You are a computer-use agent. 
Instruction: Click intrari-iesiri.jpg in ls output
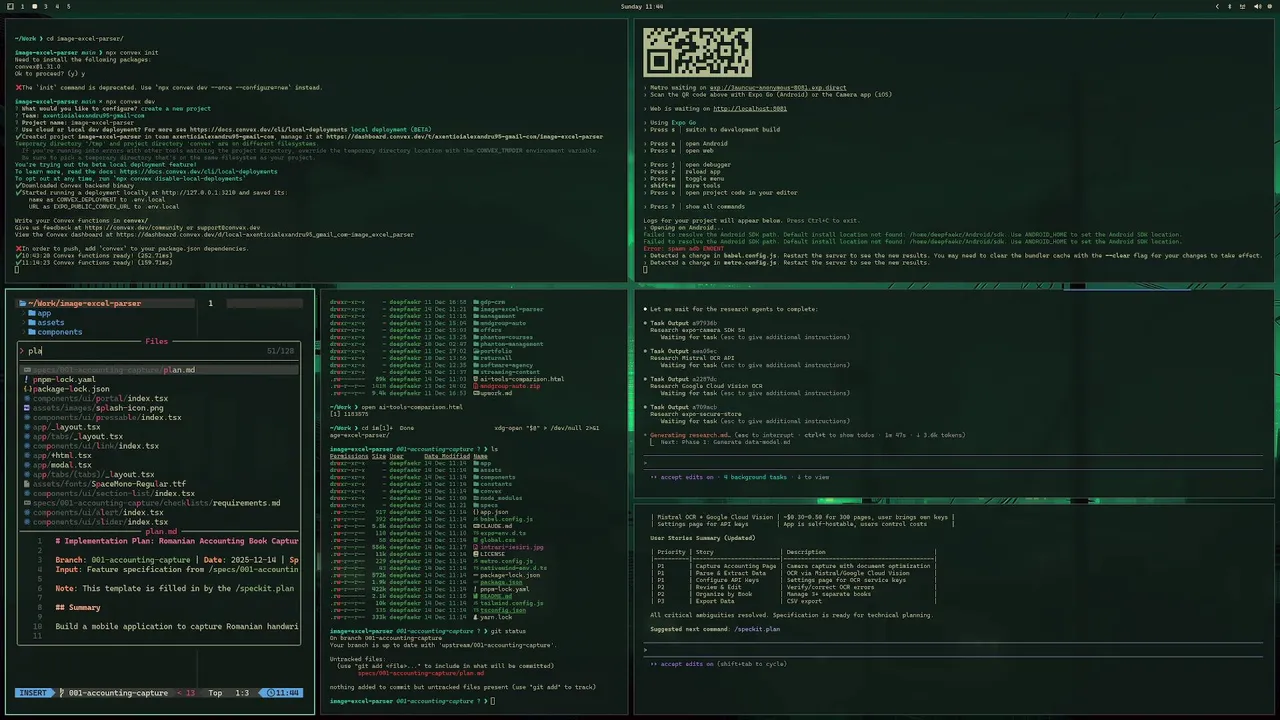point(512,547)
